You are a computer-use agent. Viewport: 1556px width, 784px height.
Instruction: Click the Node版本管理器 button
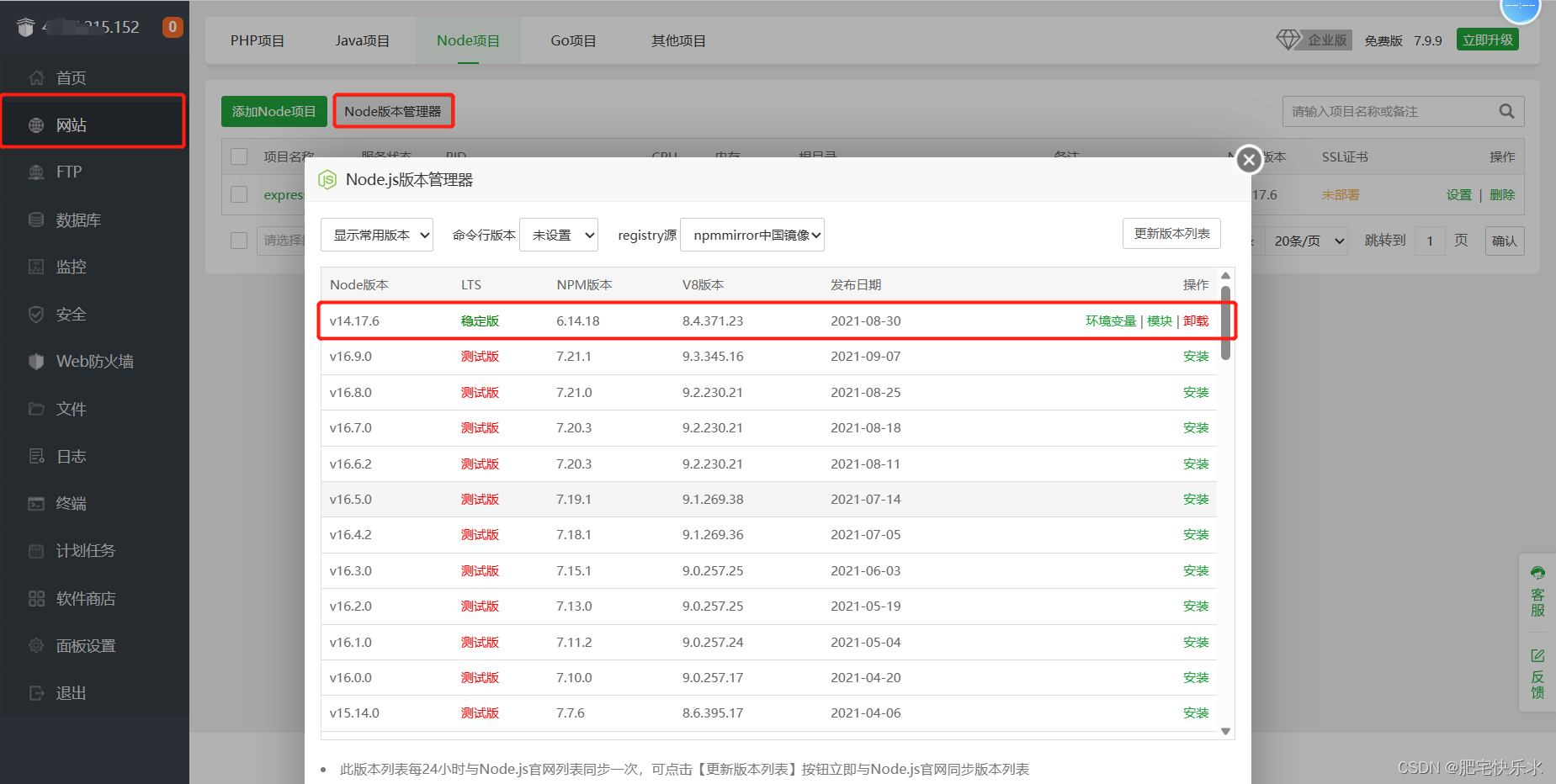(393, 111)
